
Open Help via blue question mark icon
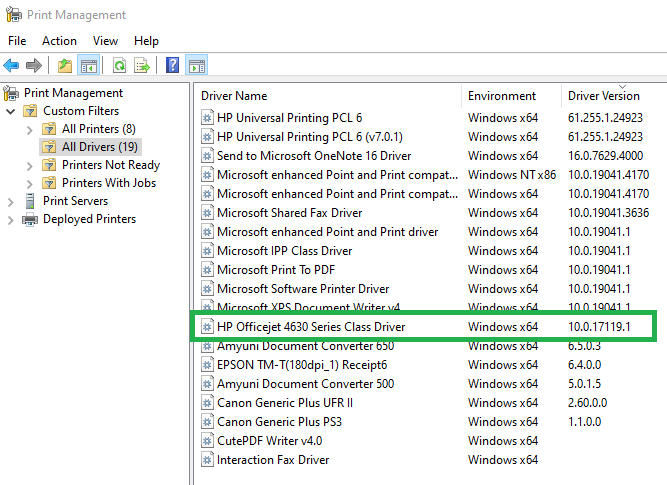[x=173, y=66]
